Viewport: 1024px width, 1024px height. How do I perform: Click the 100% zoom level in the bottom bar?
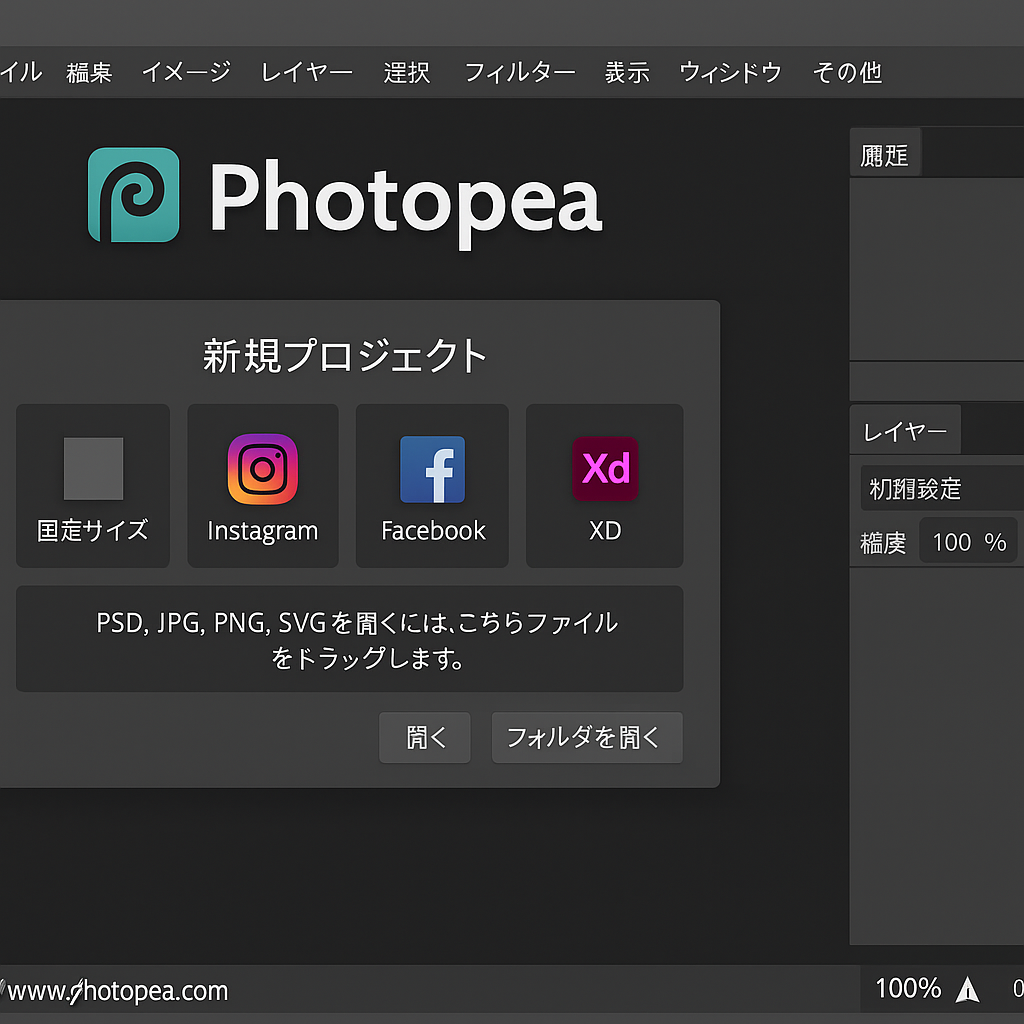click(908, 989)
